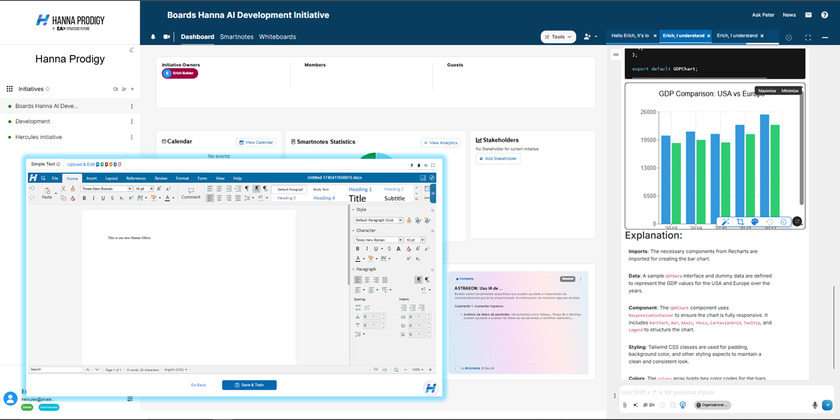Click the Go Back link
Screen dimensions: 840x420
click(x=198, y=385)
